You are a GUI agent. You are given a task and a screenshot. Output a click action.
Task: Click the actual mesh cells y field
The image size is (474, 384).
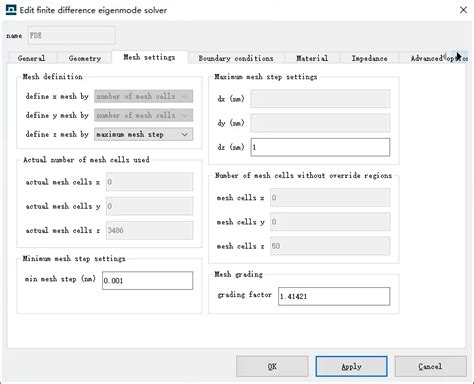coord(149,206)
